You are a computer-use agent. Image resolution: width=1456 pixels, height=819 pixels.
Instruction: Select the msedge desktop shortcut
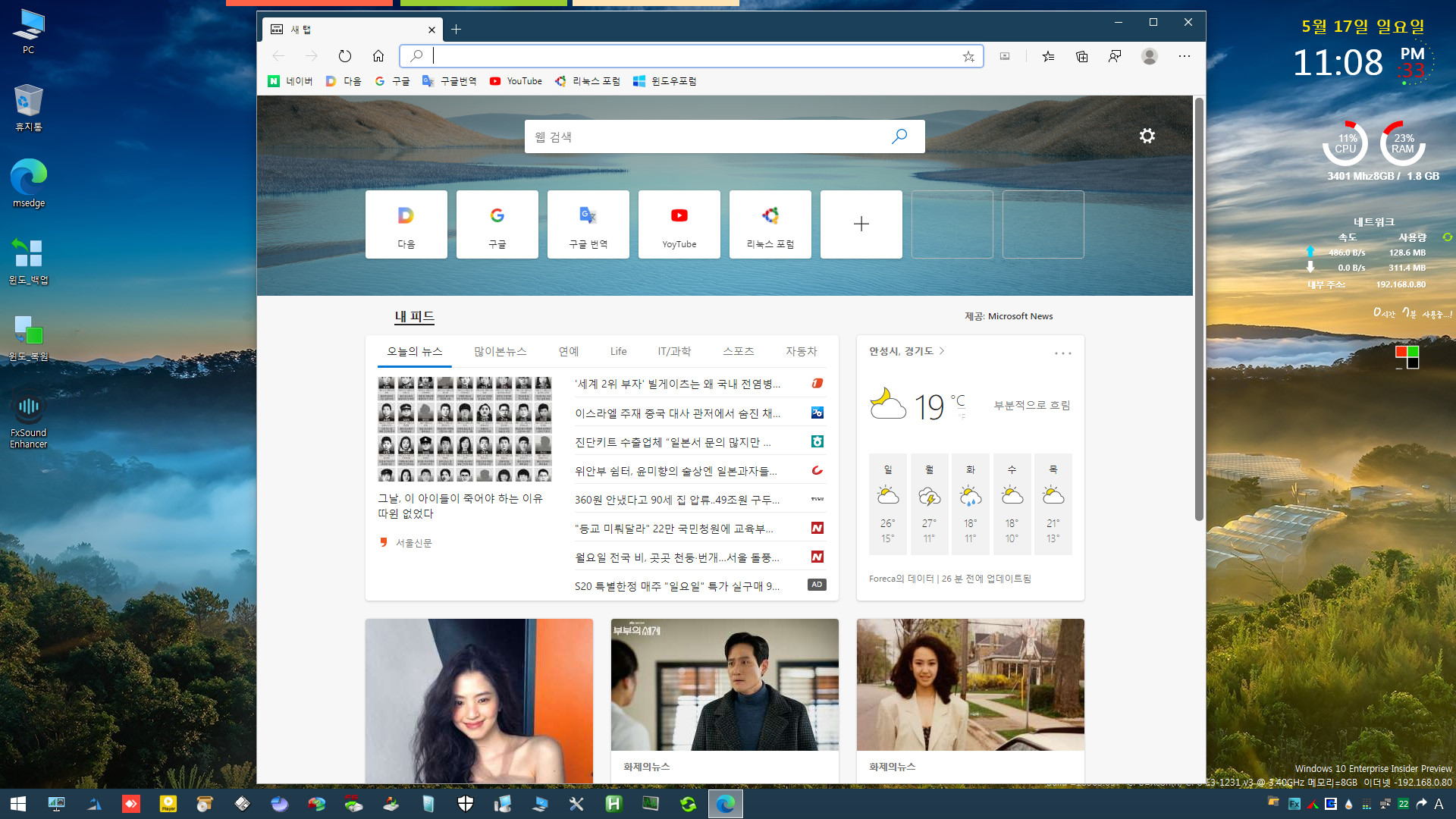29,183
